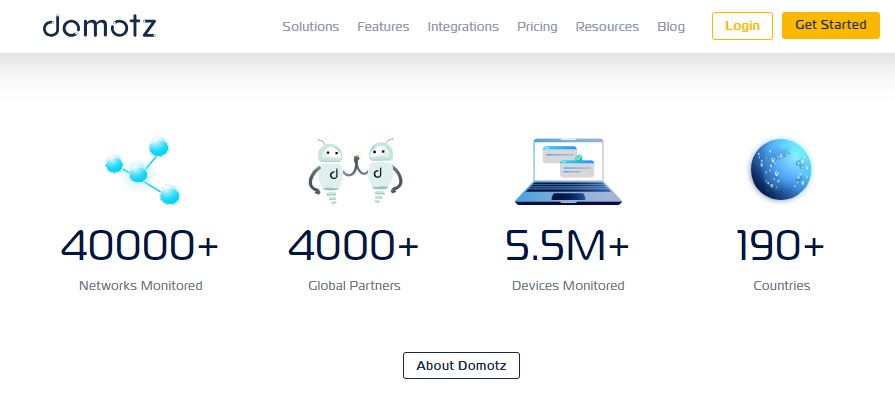Click the Login button

742,26
